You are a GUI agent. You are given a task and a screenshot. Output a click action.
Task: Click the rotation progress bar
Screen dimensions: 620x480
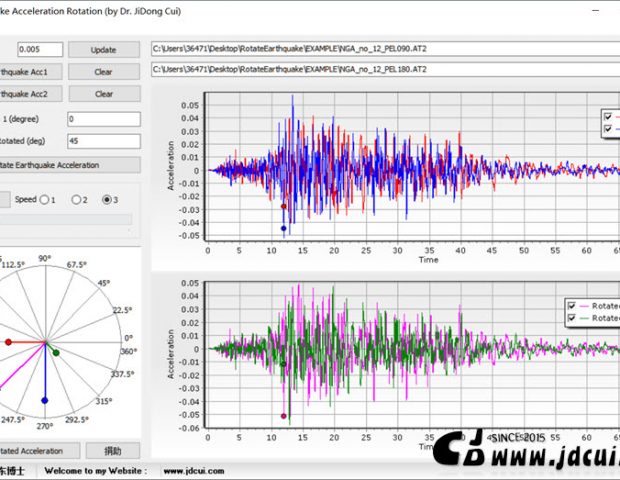65,219
